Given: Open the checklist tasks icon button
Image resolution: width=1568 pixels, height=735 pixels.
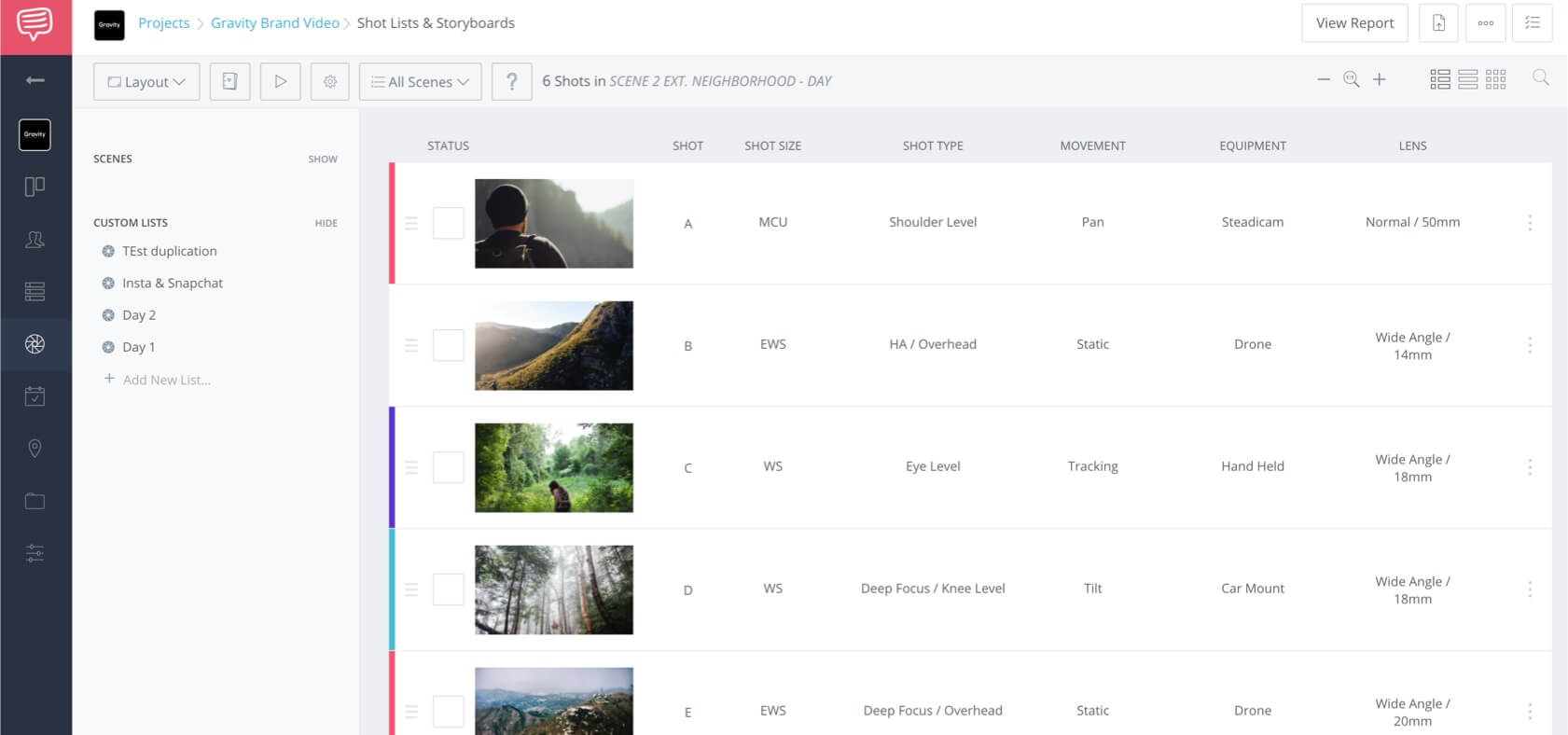Looking at the screenshot, I should (x=1533, y=23).
